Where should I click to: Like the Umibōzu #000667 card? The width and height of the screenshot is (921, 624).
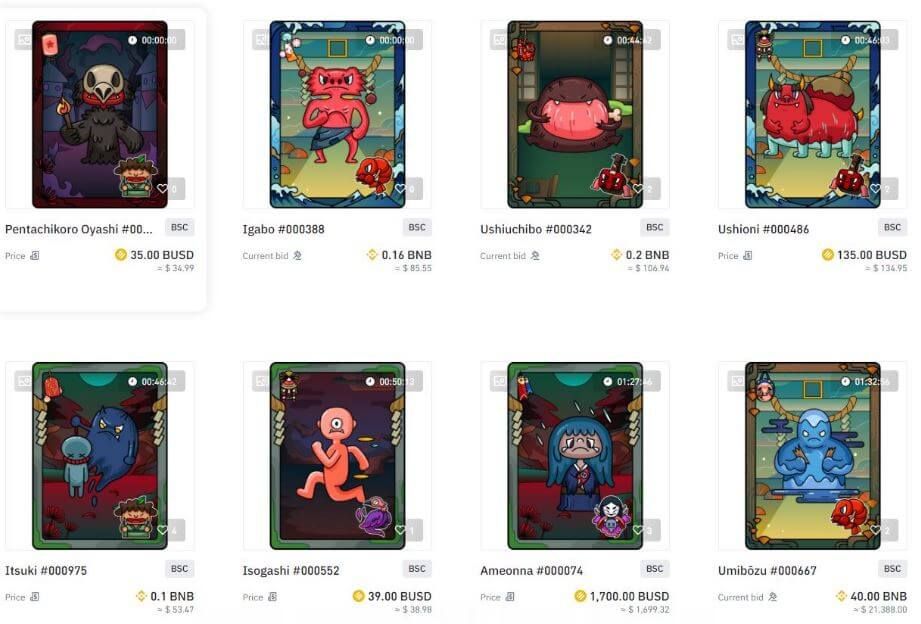click(x=875, y=530)
